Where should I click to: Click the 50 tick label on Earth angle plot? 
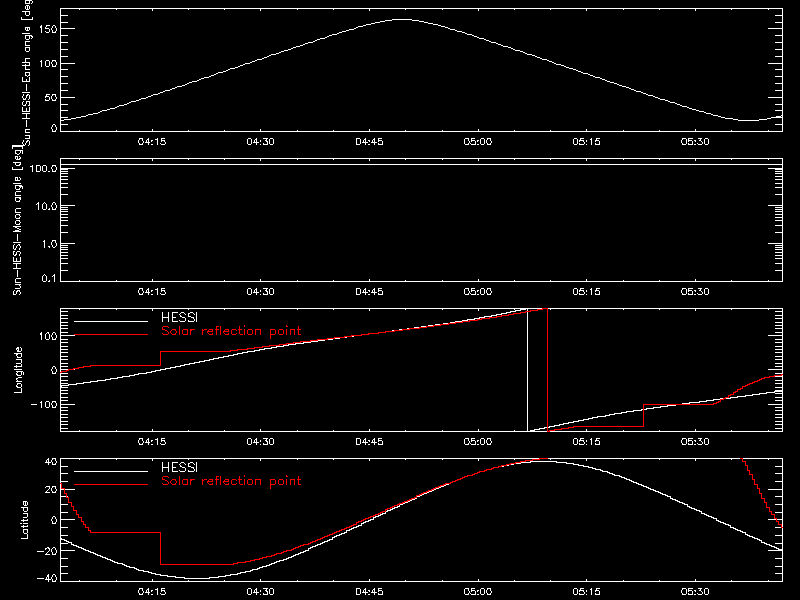tap(51, 97)
